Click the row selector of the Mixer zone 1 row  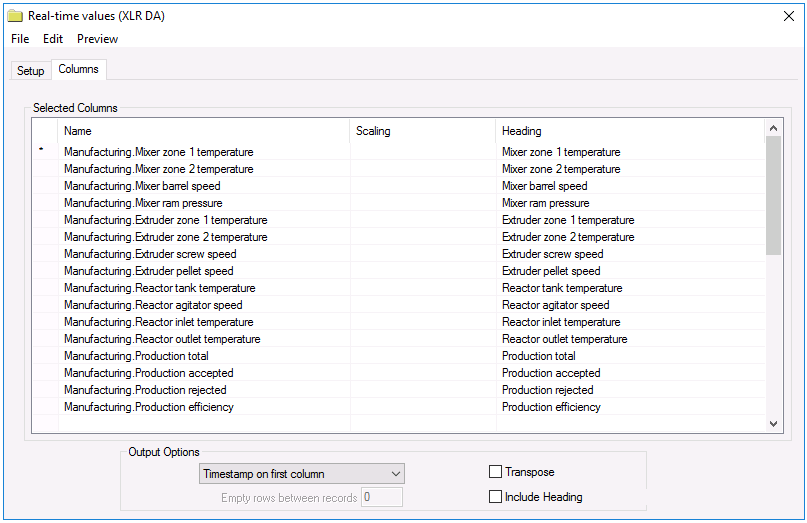pyautogui.click(x=45, y=152)
